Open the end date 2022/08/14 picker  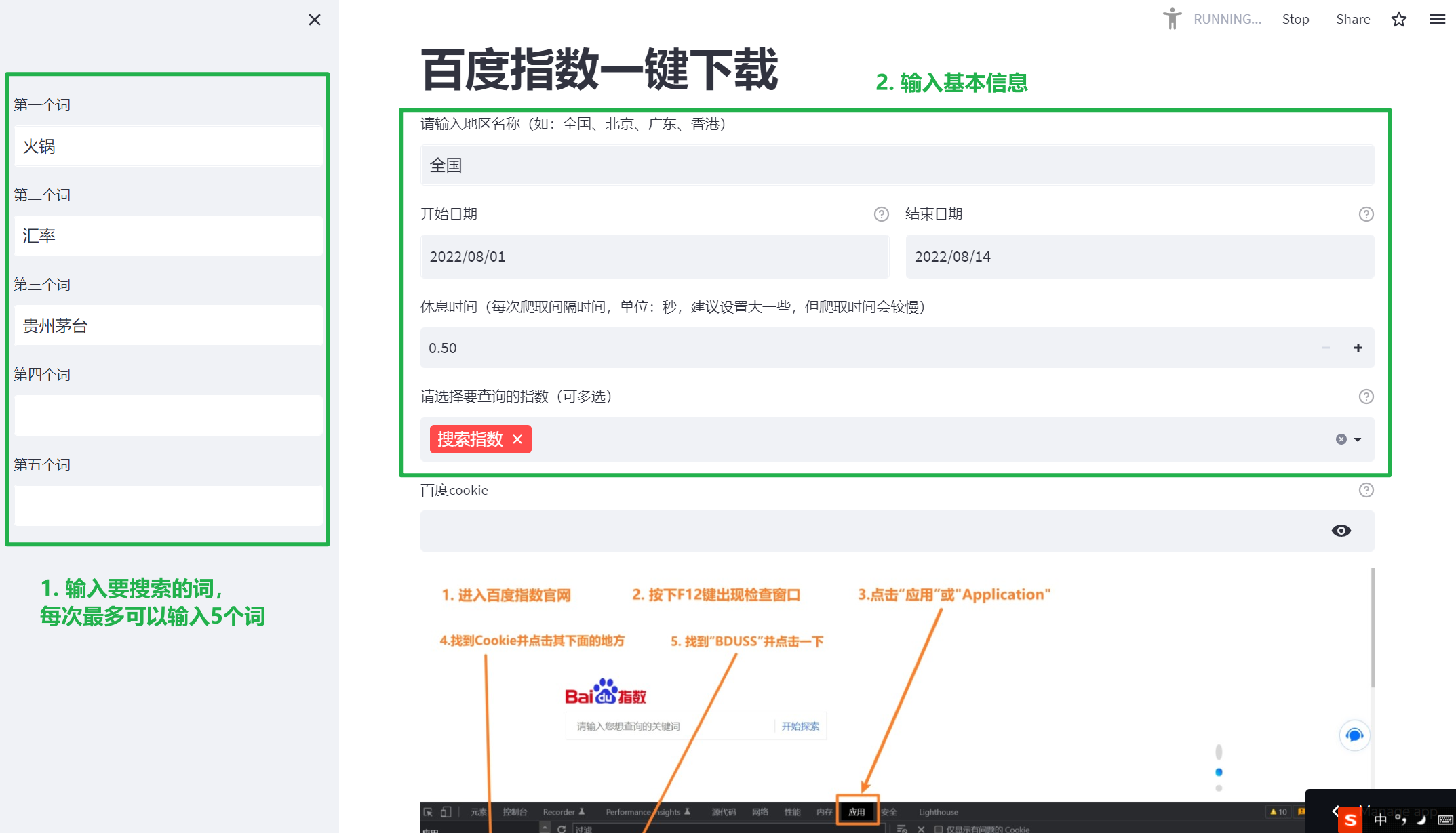tap(1139, 257)
